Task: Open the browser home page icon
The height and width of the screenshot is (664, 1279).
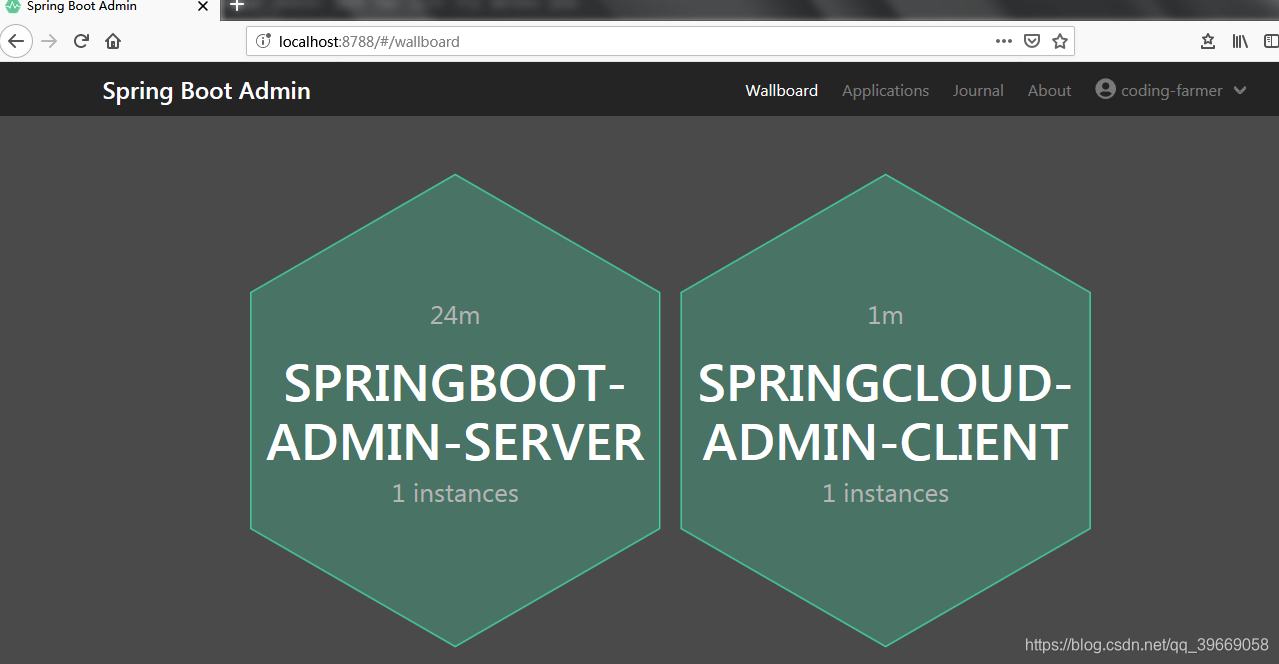Action: click(113, 41)
